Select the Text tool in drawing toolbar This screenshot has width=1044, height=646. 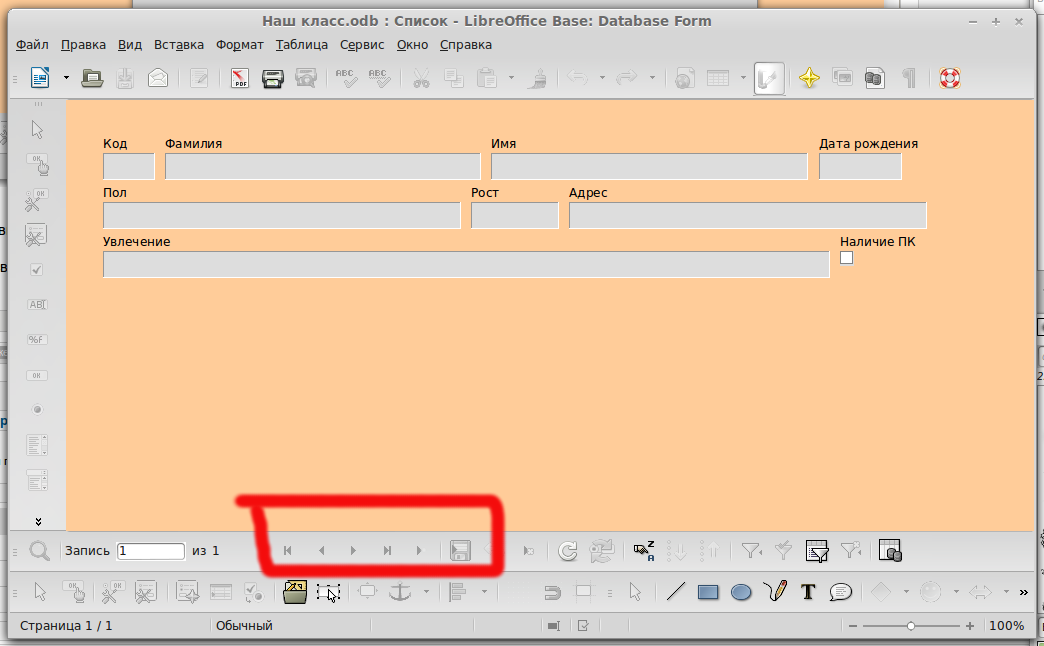[x=808, y=592]
